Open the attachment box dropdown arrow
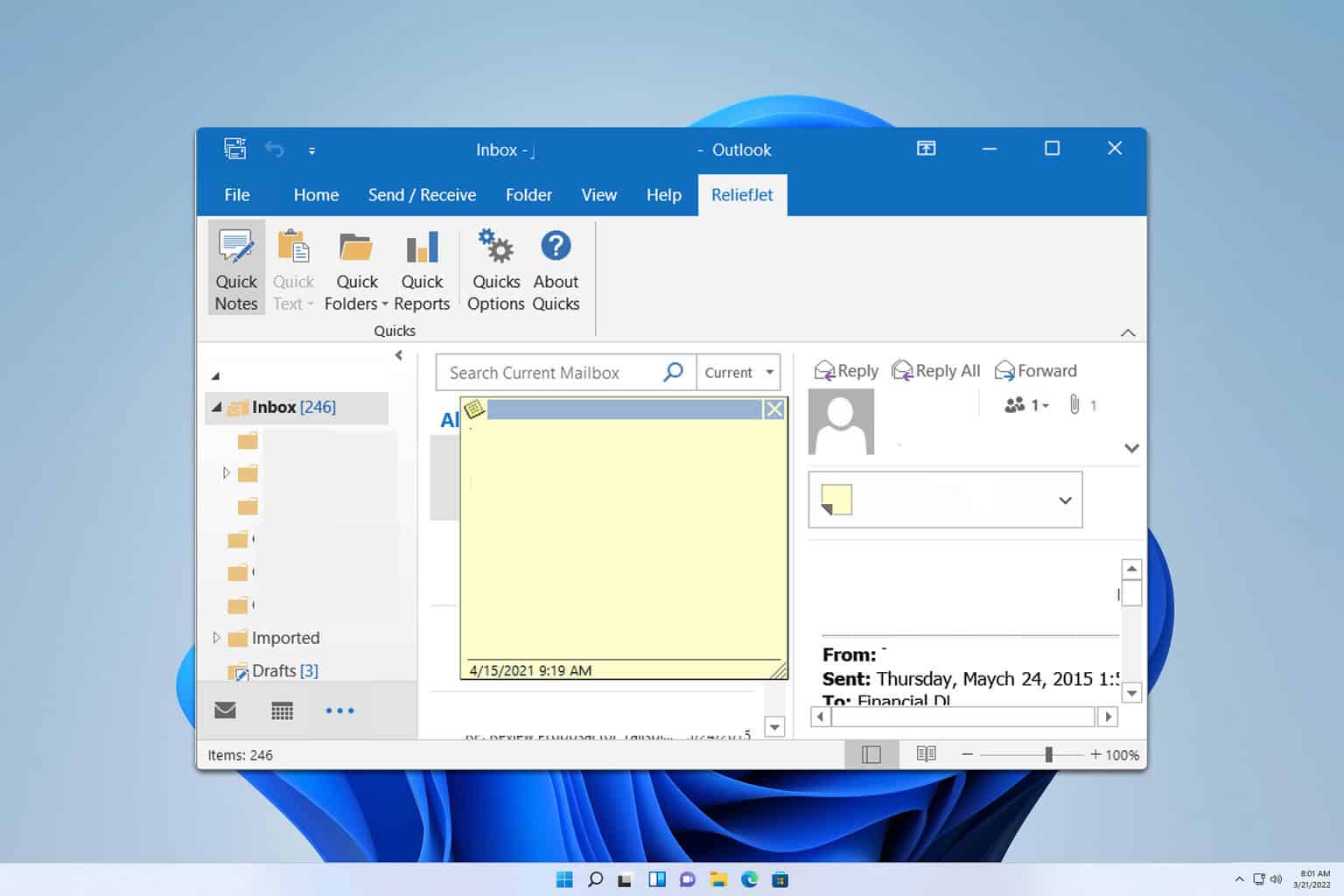Screen dimensions: 1344x896 click(1065, 500)
